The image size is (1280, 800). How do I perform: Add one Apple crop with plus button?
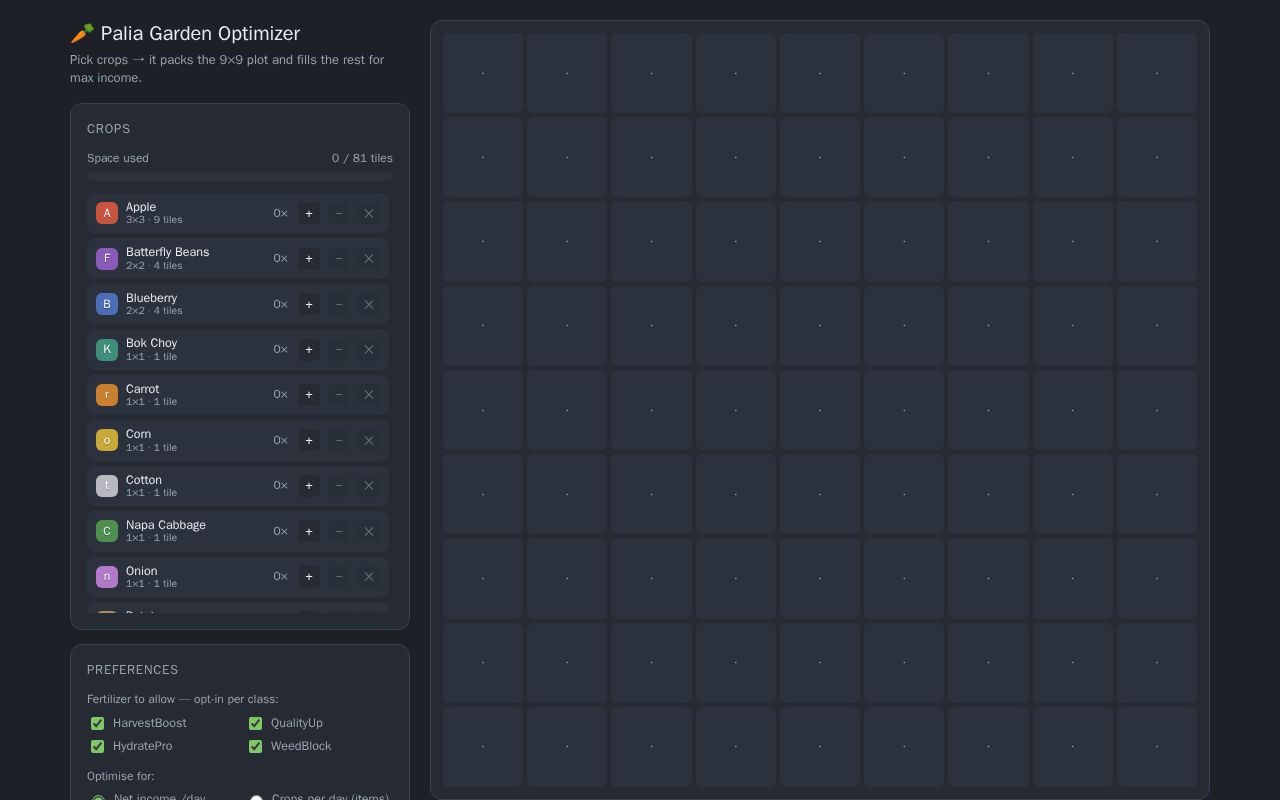(x=309, y=213)
